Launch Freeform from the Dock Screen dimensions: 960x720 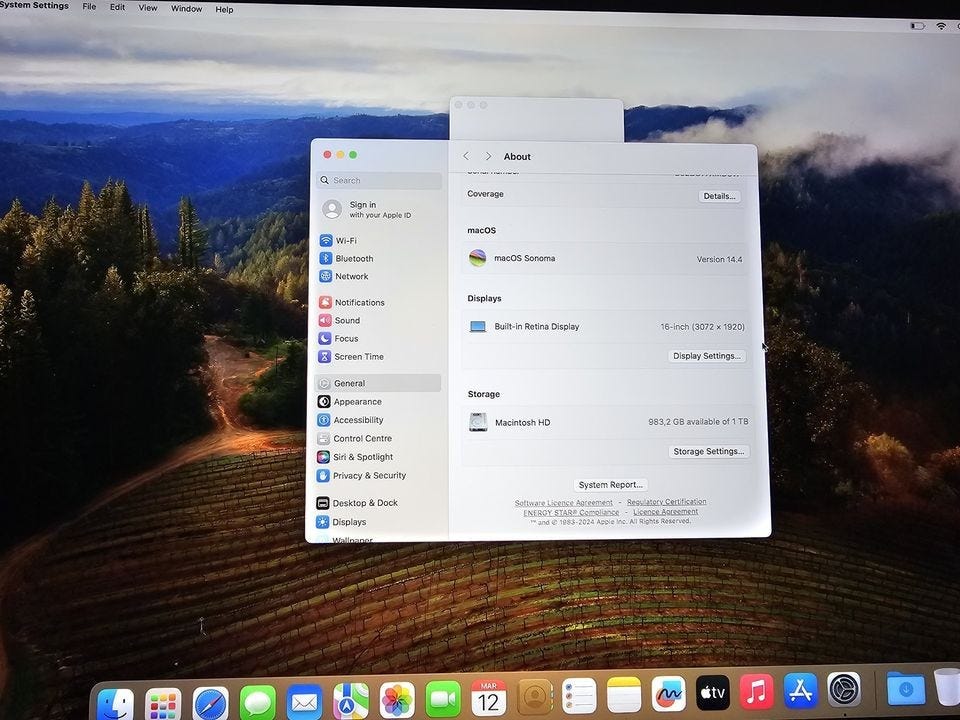coord(669,694)
